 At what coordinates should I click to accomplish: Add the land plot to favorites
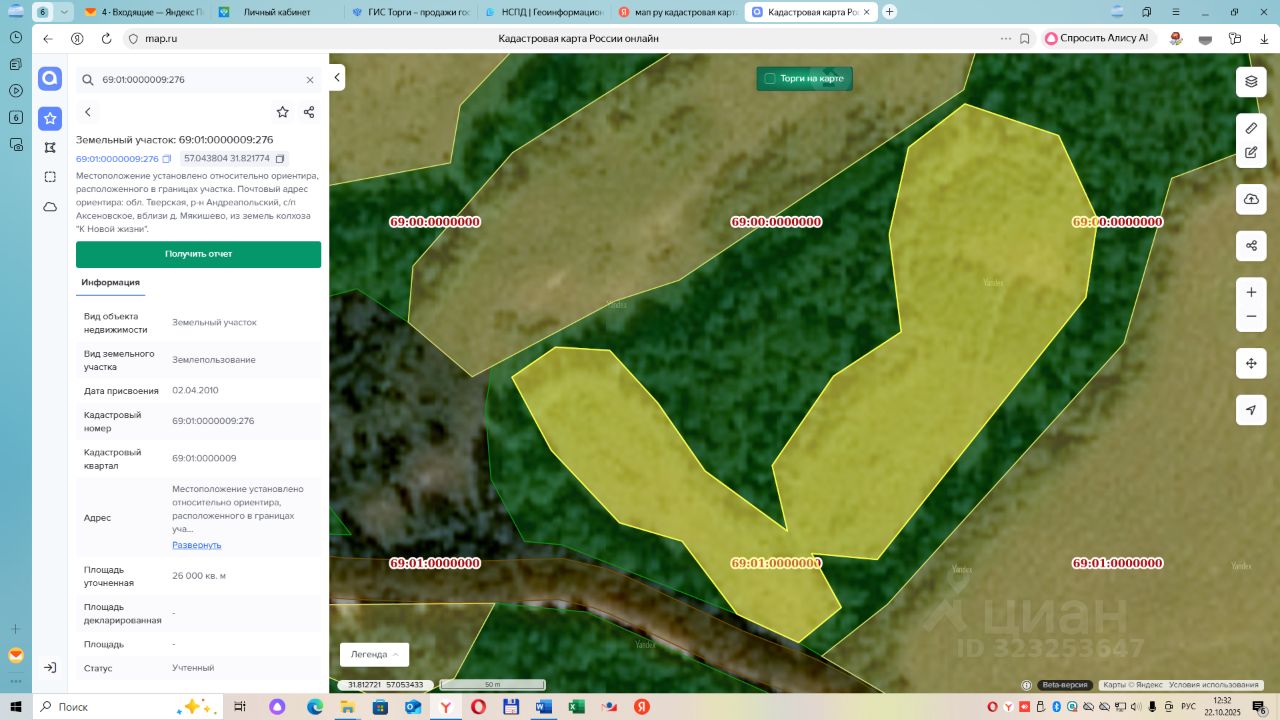tap(283, 112)
